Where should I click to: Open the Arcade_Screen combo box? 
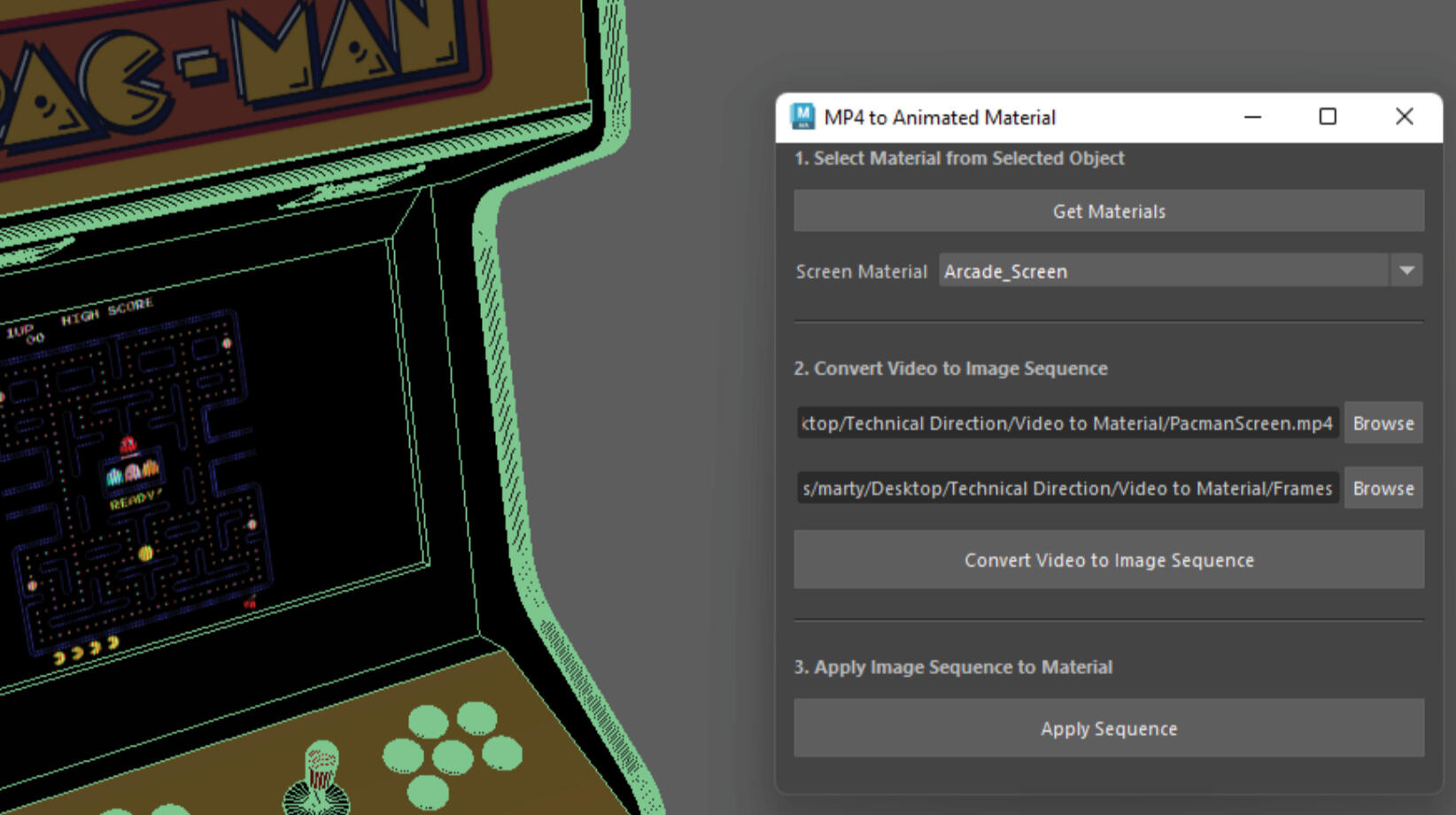[x=1162, y=271]
